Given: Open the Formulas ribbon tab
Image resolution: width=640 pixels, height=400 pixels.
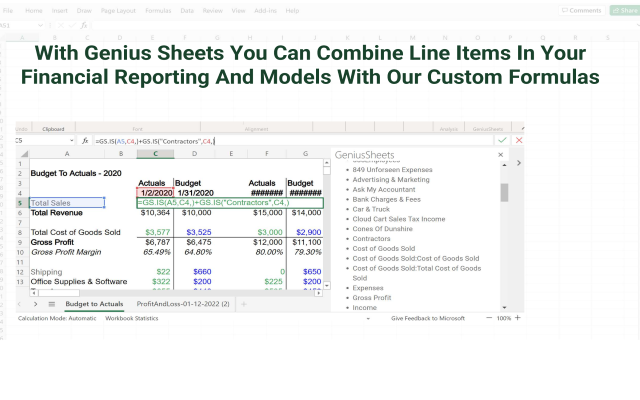Looking at the screenshot, I should tap(158, 11).
